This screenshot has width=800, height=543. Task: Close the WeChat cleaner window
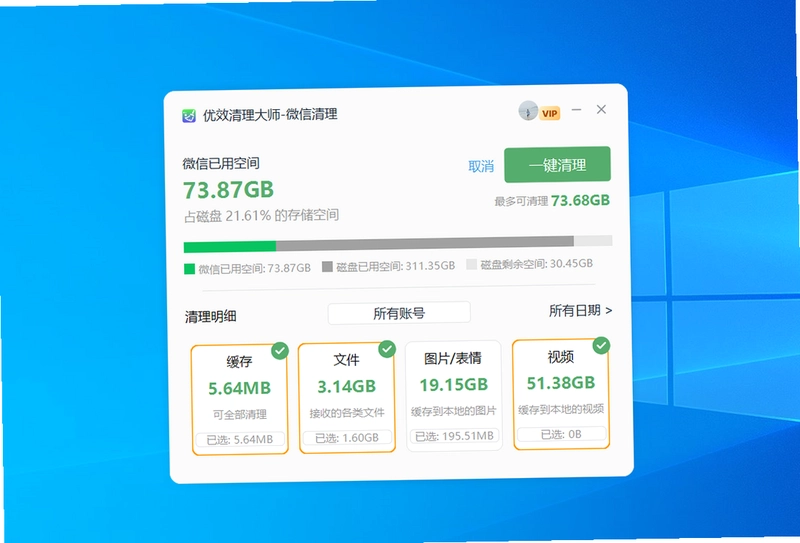pyautogui.click(x=601, y=109)
